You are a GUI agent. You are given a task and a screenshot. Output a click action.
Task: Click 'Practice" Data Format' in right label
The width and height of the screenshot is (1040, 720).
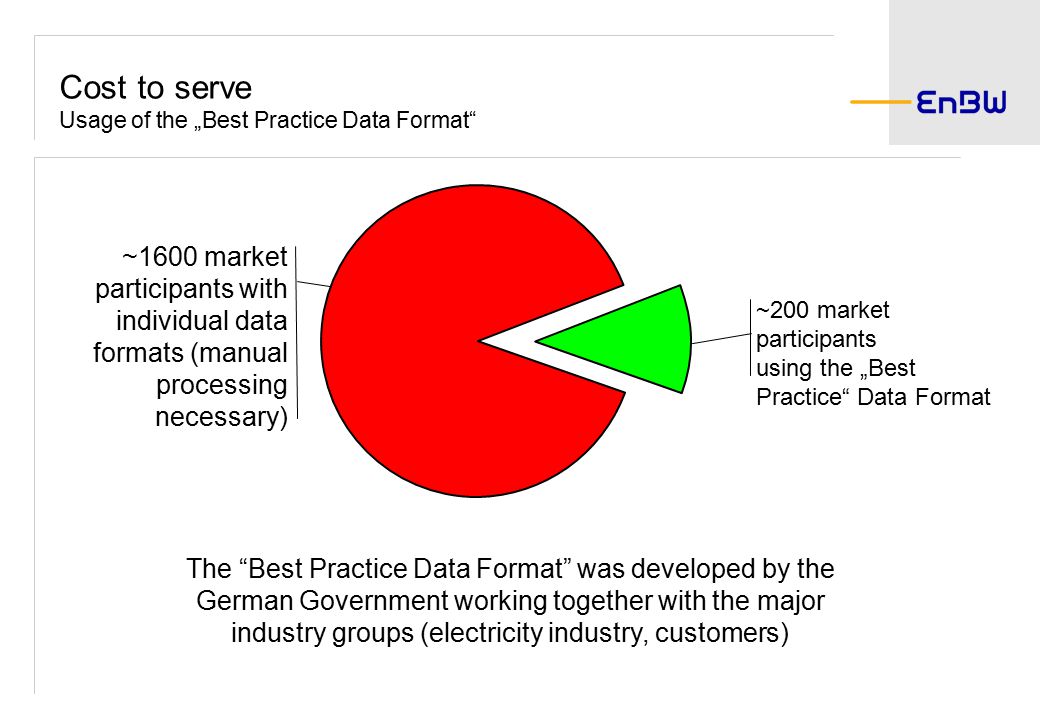pos(873,397)
